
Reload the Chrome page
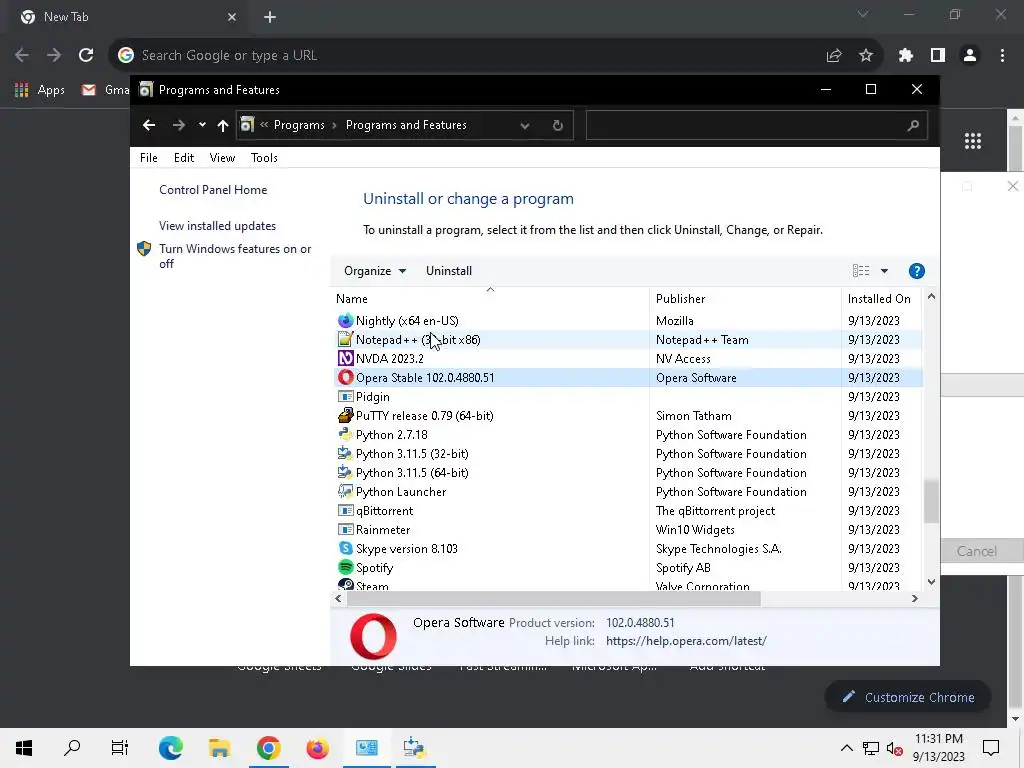86,56
